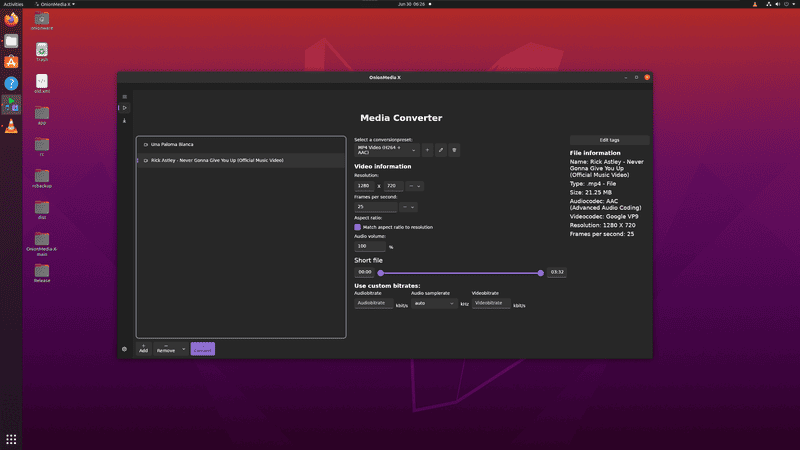Open the Remove button dropdown arrow

coord(184,349)
